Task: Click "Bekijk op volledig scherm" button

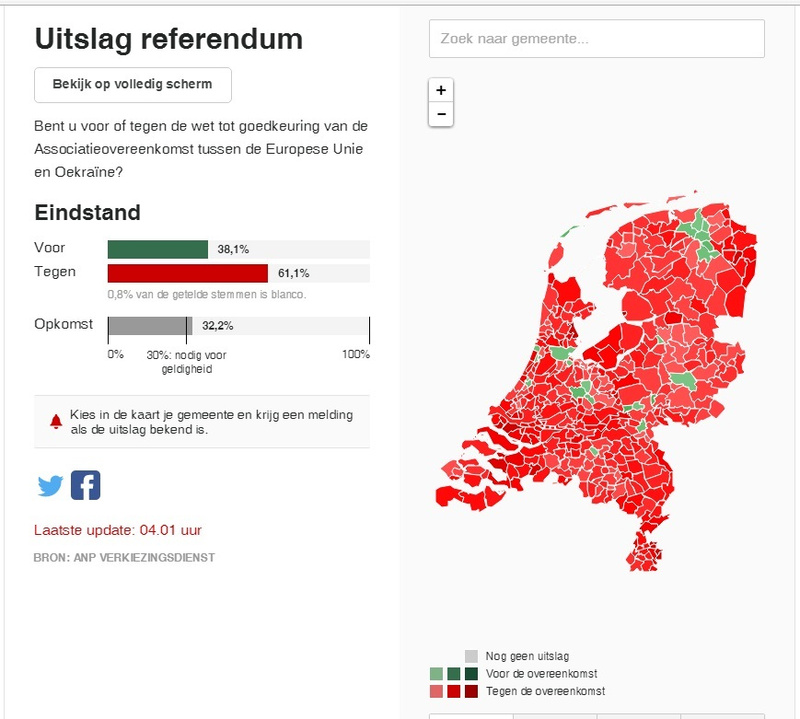Action: [x=132, y=85]
